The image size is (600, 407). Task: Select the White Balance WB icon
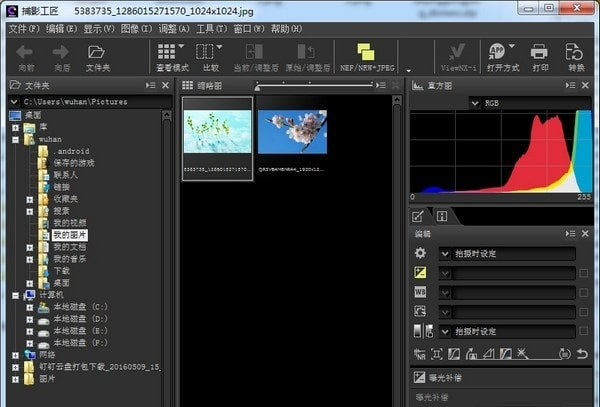(x=420, y=292)
